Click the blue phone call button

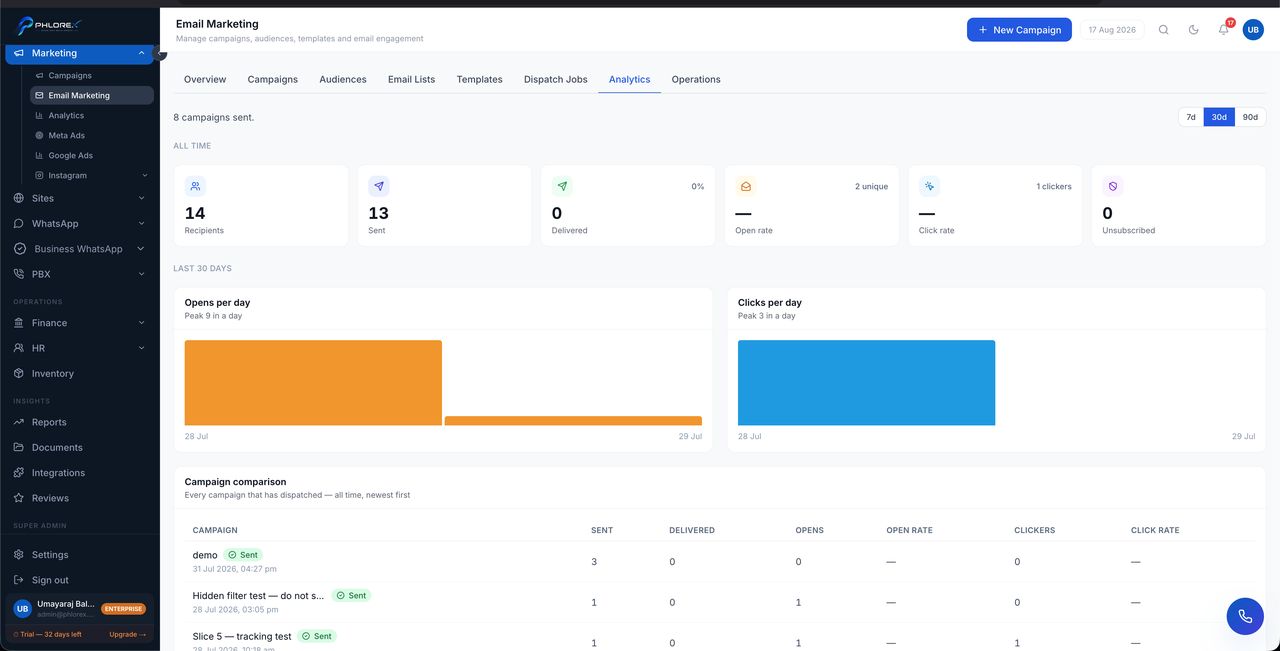click(1245, 616)
